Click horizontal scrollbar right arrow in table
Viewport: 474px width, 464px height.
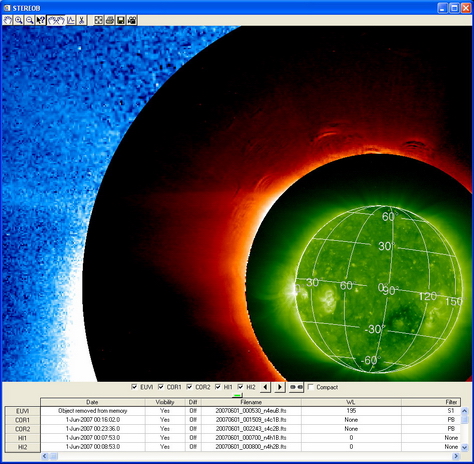tap(456, 456)
